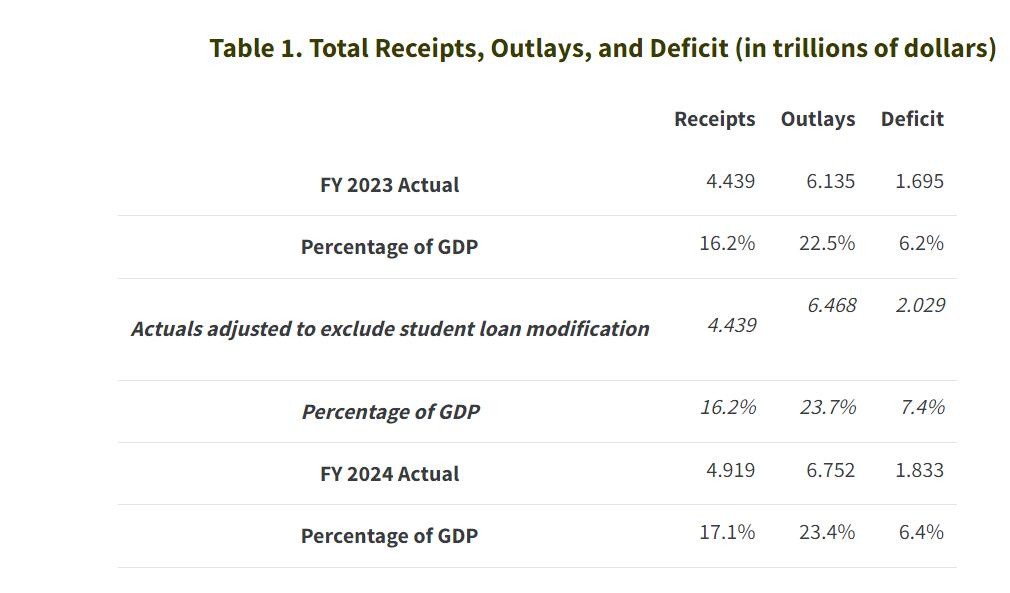Click the italic Percentage of GDP label

click(390, 412)
